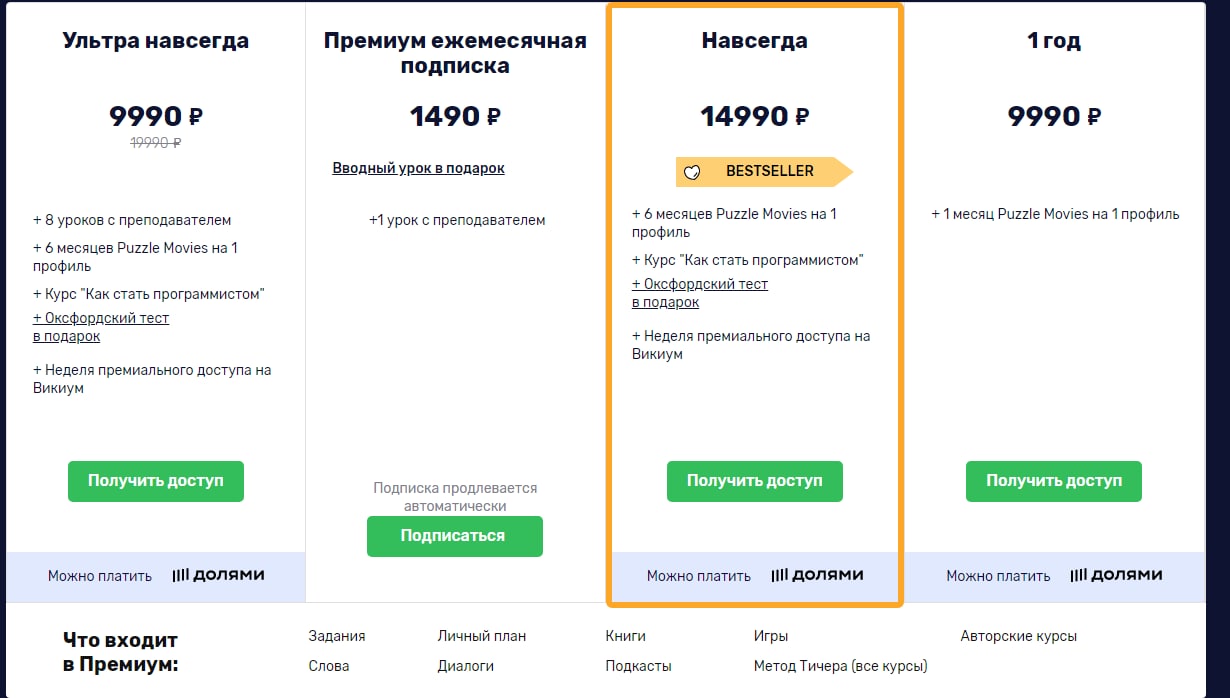Get access to Ультра навсегда plan
Image resolution: width=1230 pixels, height=698 pixels.
156,481
